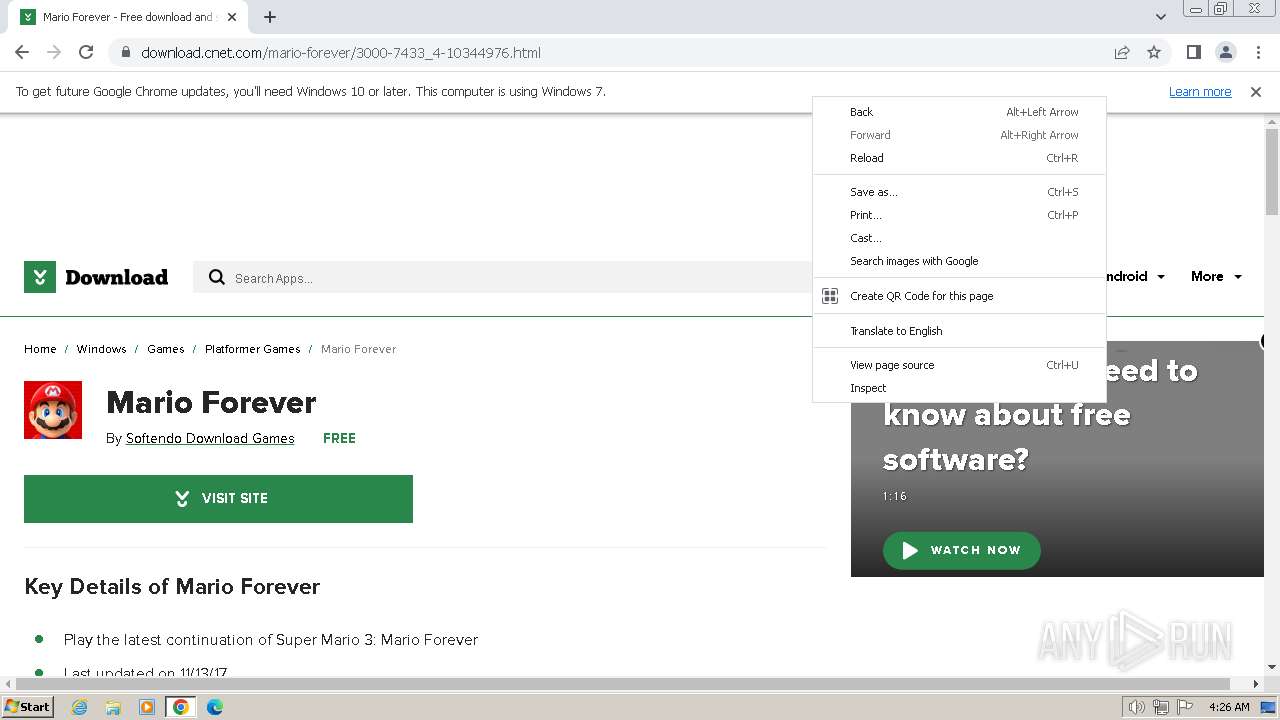Click the search magnifier icon

(217, 277)
